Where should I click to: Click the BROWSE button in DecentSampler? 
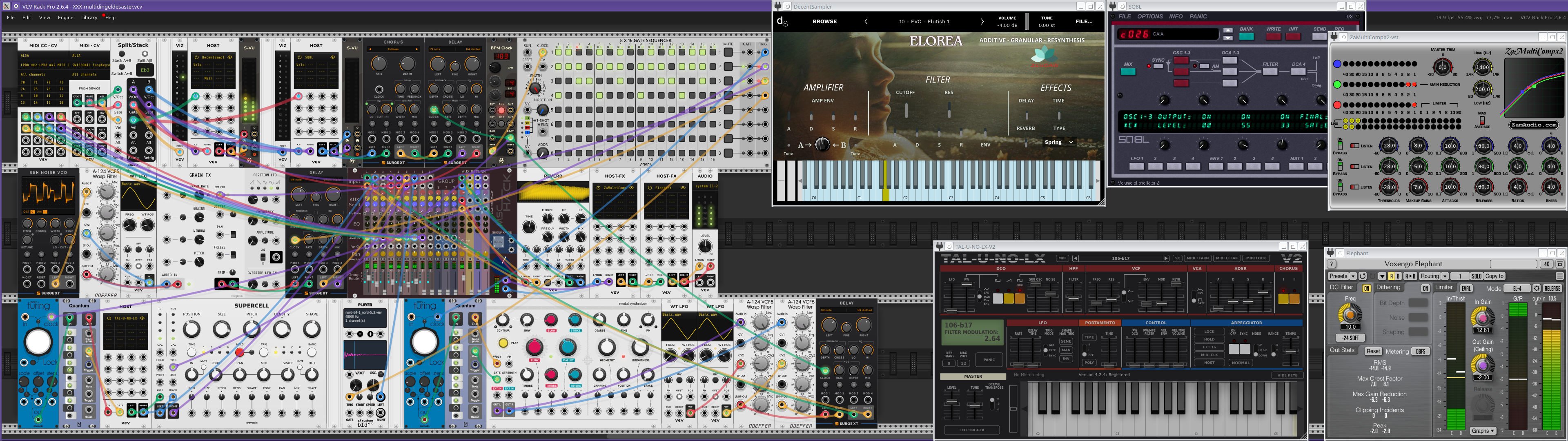coord(824,21)
